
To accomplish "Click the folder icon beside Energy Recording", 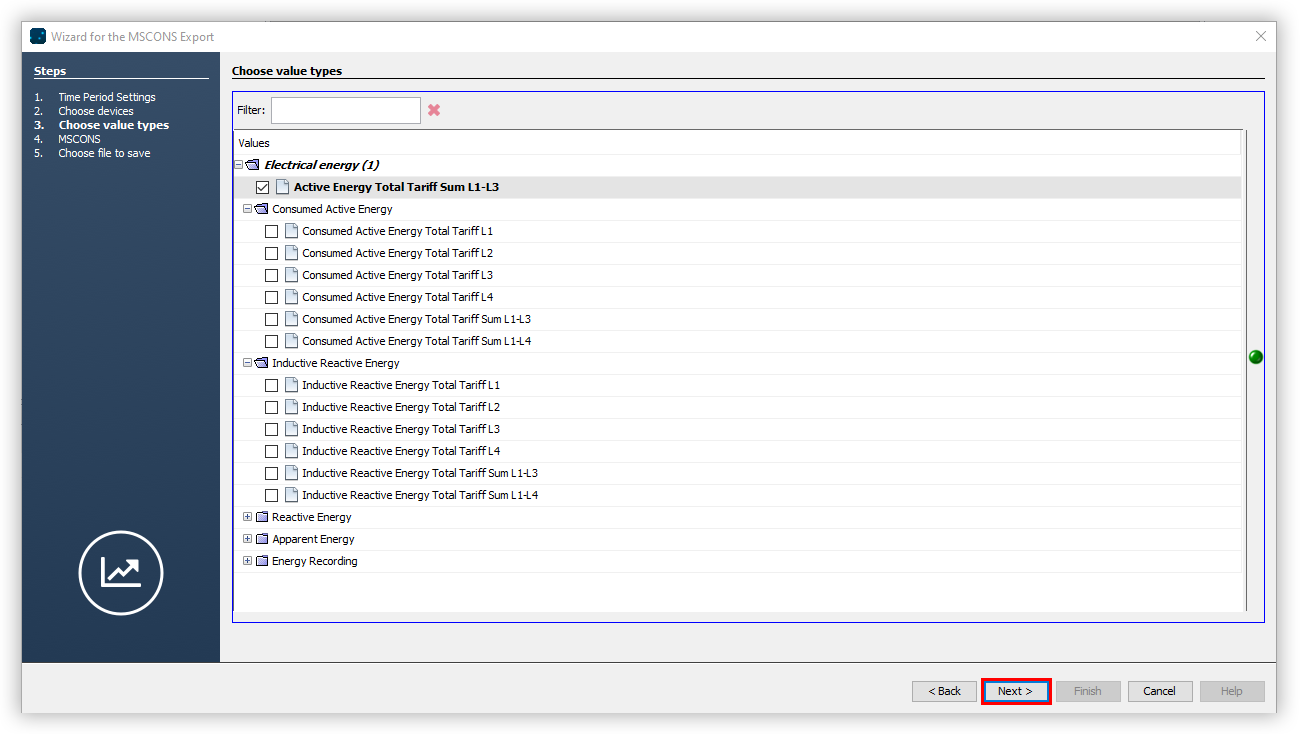I will tap(261, 560).
